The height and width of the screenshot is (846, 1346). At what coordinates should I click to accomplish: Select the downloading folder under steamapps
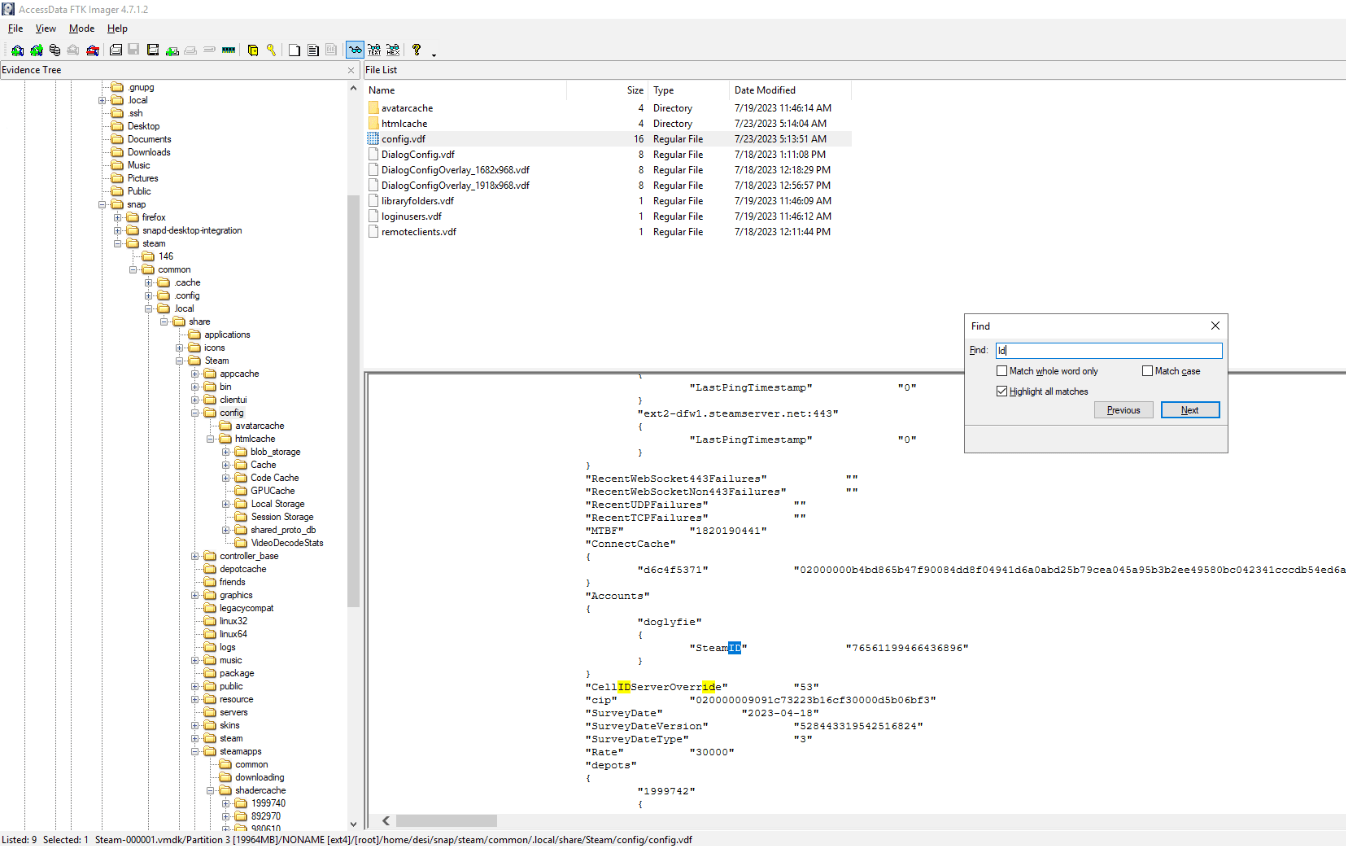[x=260, y=777]
